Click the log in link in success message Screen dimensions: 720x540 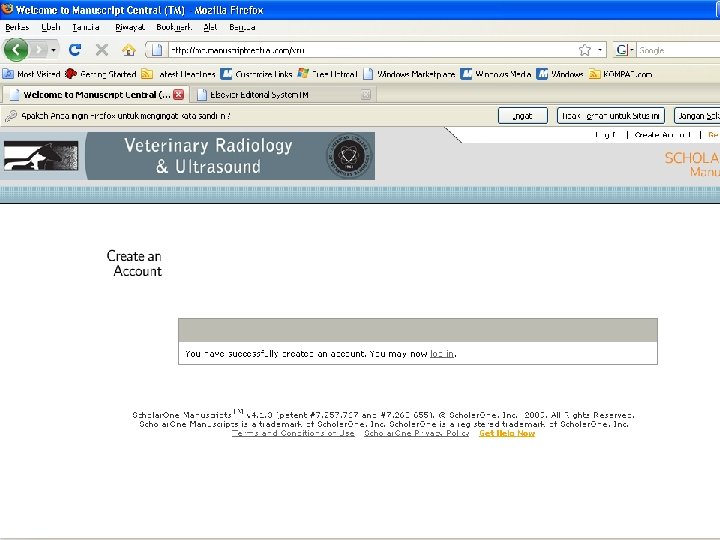[442, 354]
